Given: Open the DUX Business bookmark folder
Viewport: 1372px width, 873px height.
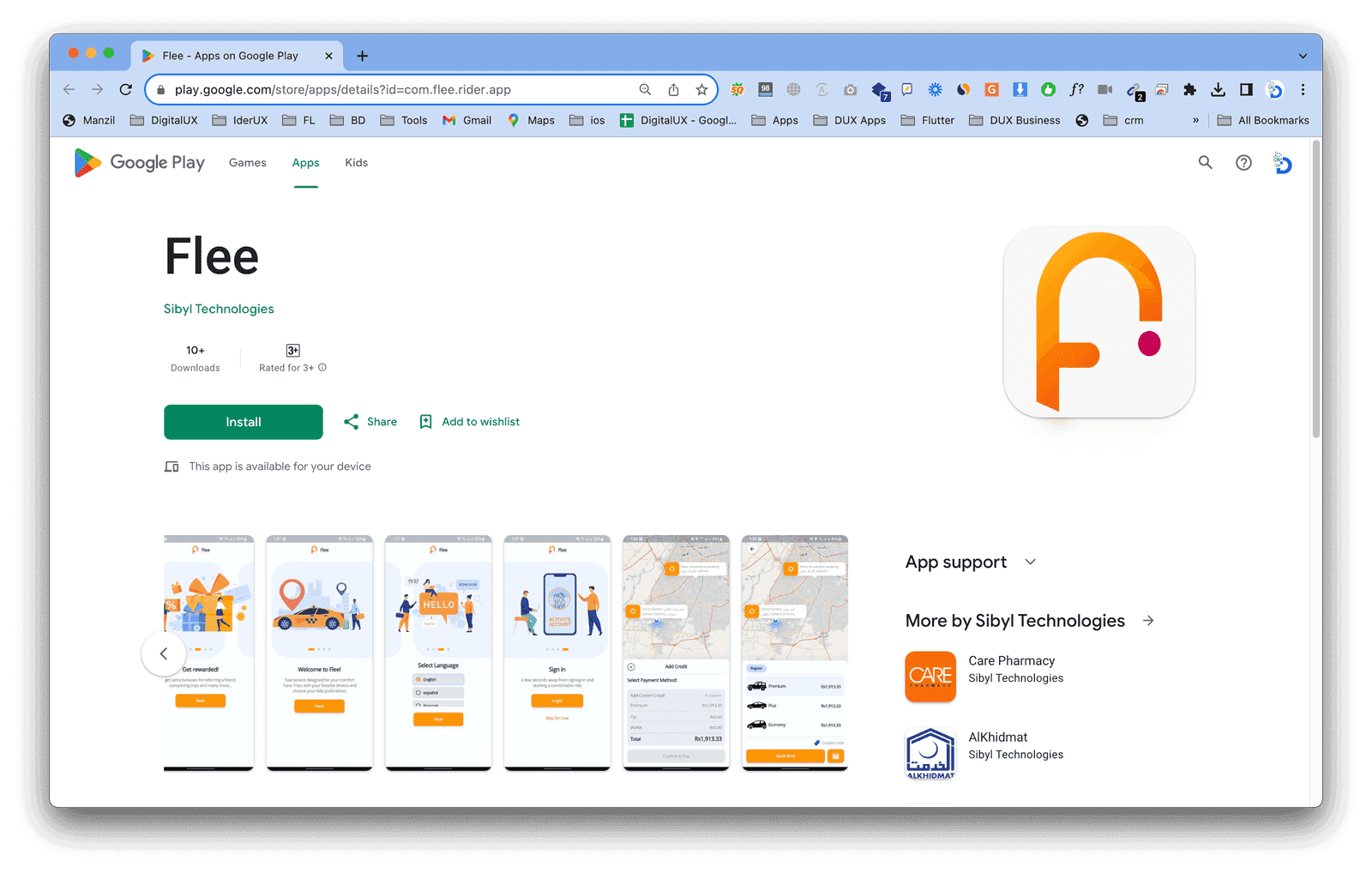Looking at the screenshot, I should 1014,120.
